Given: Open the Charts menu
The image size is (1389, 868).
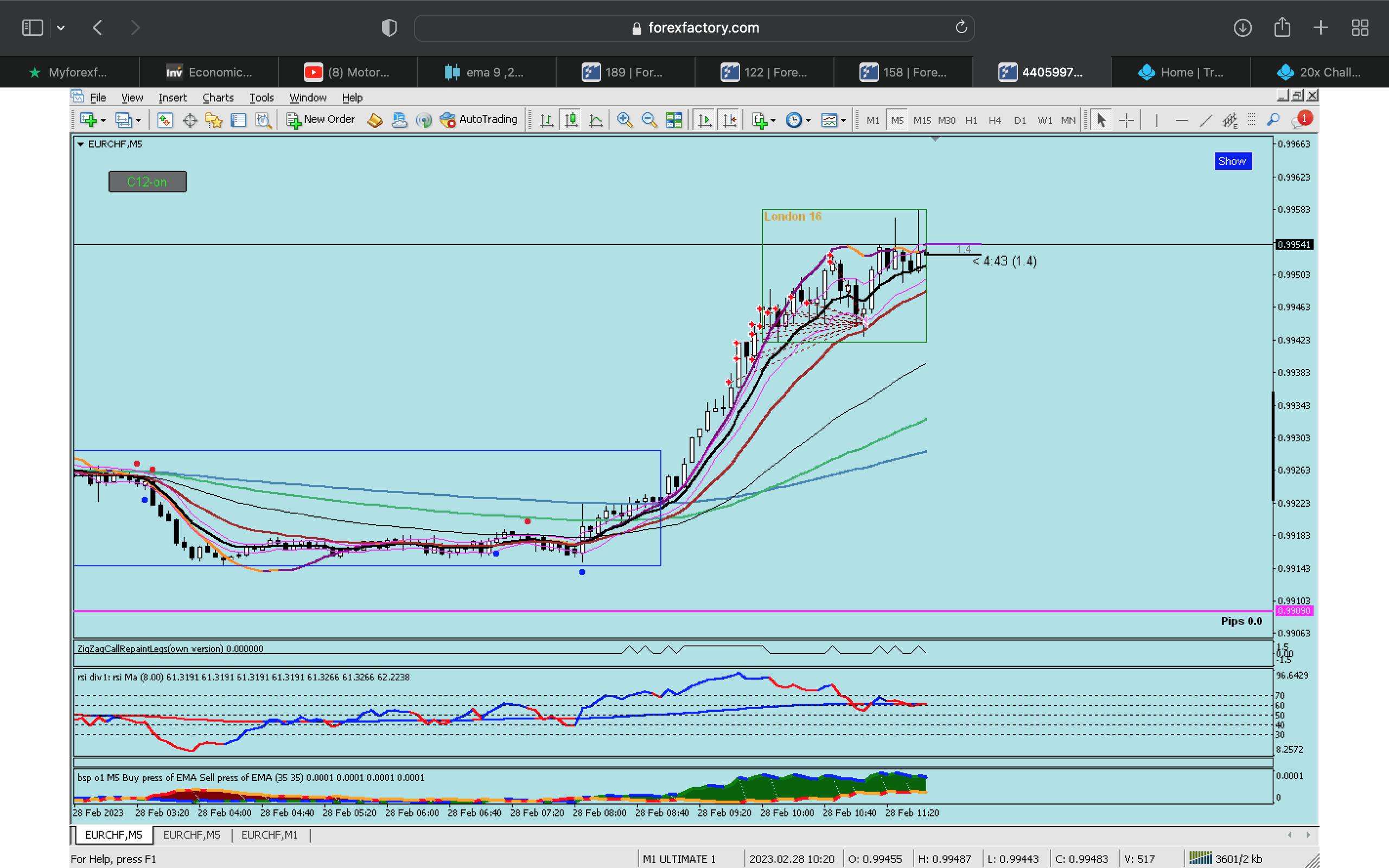Looking at the screenshot, I should [x=218, y=98].
